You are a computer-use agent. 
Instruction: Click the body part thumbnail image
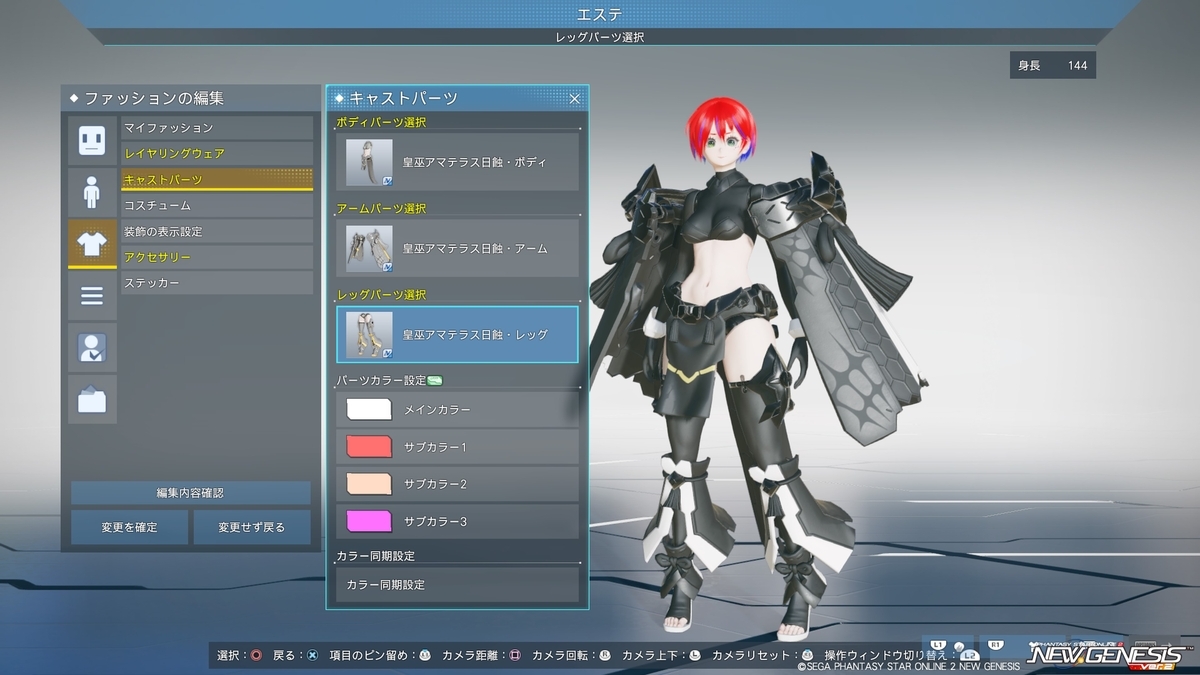369,162
